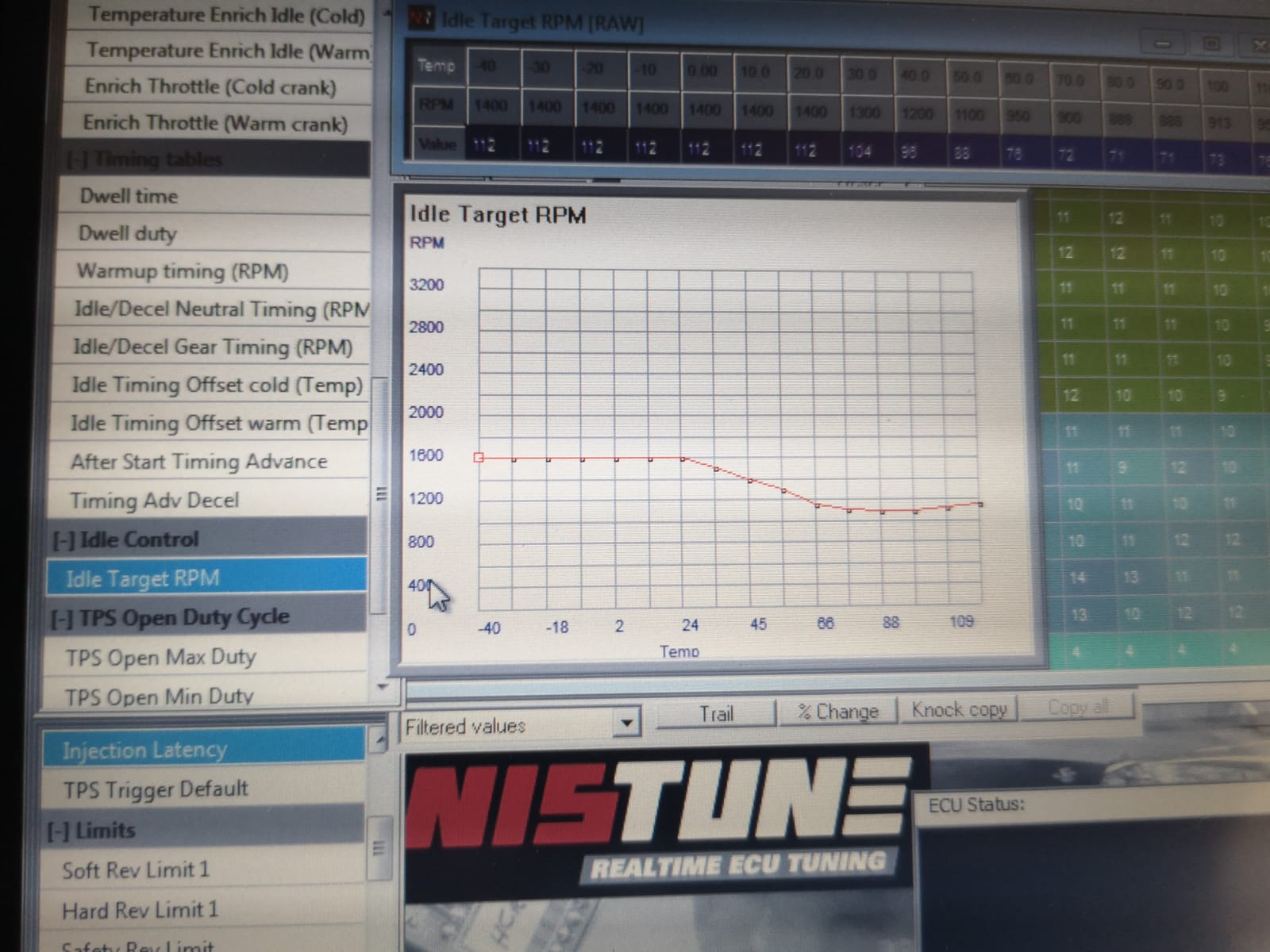
Task: Click the lower list scrollbar thumb
Action: pyautogui.click(x=379, y=848)
